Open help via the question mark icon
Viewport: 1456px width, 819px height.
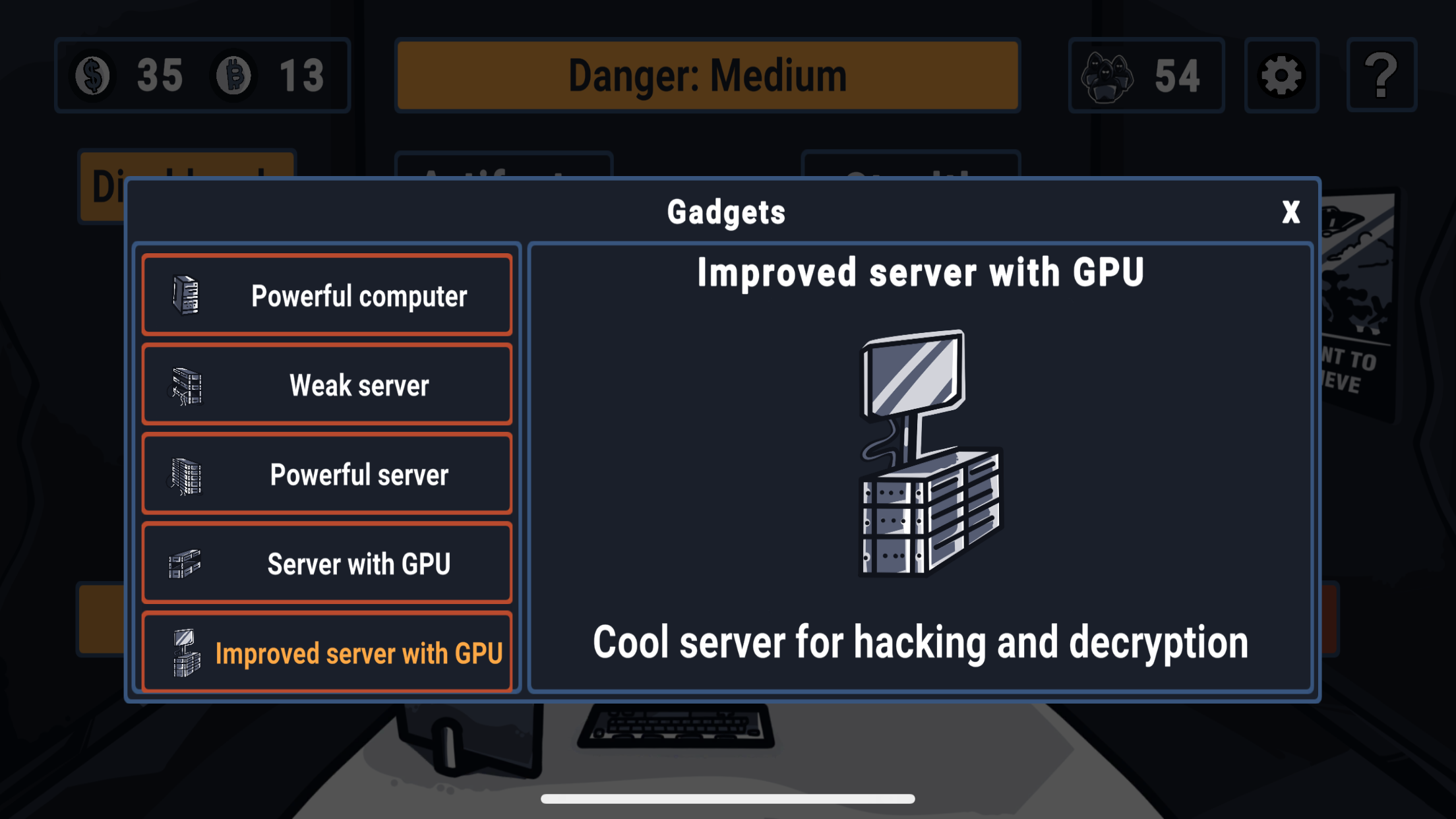point(1381,75)
